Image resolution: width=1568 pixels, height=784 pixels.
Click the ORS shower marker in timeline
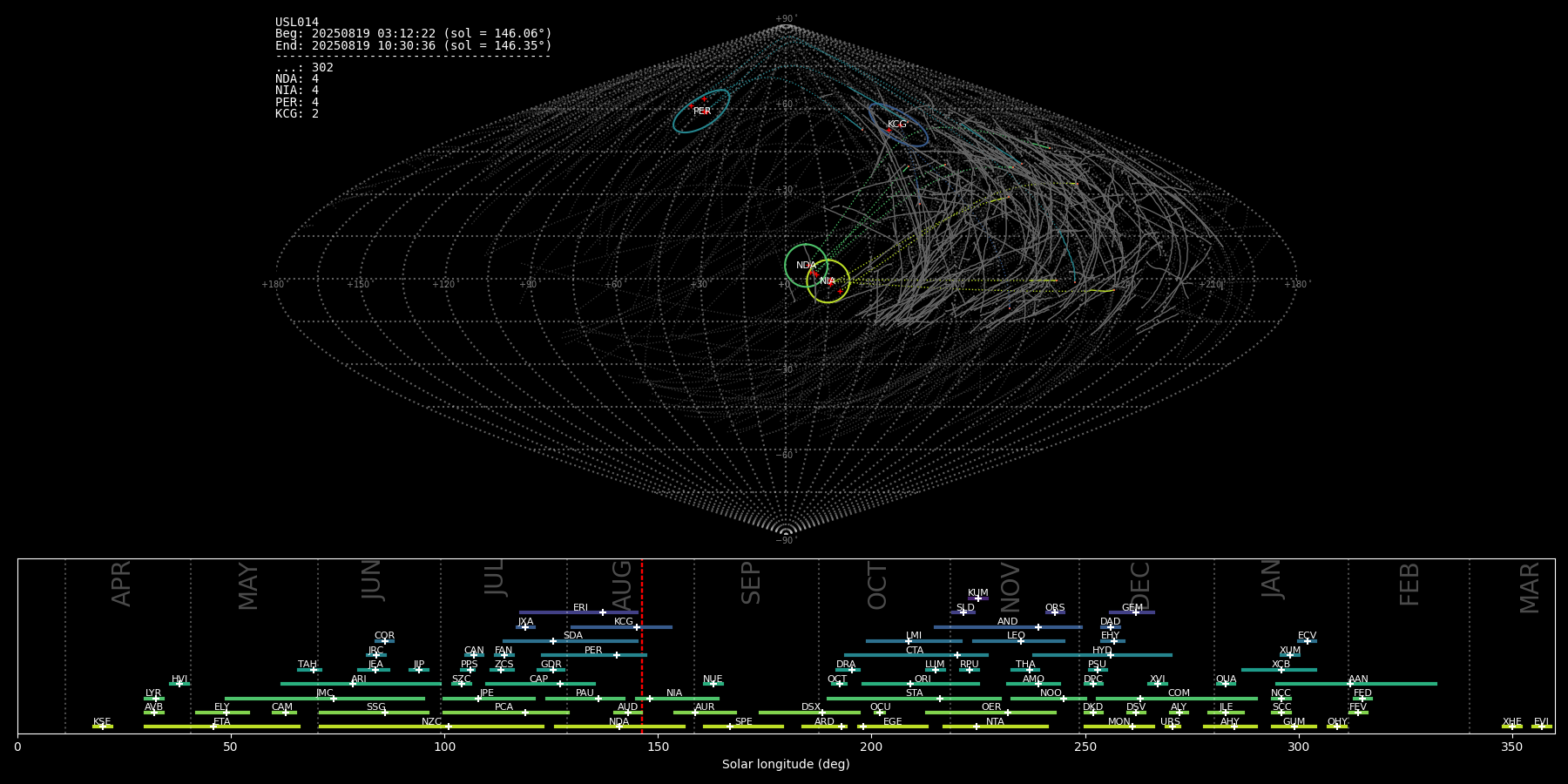1055,612
